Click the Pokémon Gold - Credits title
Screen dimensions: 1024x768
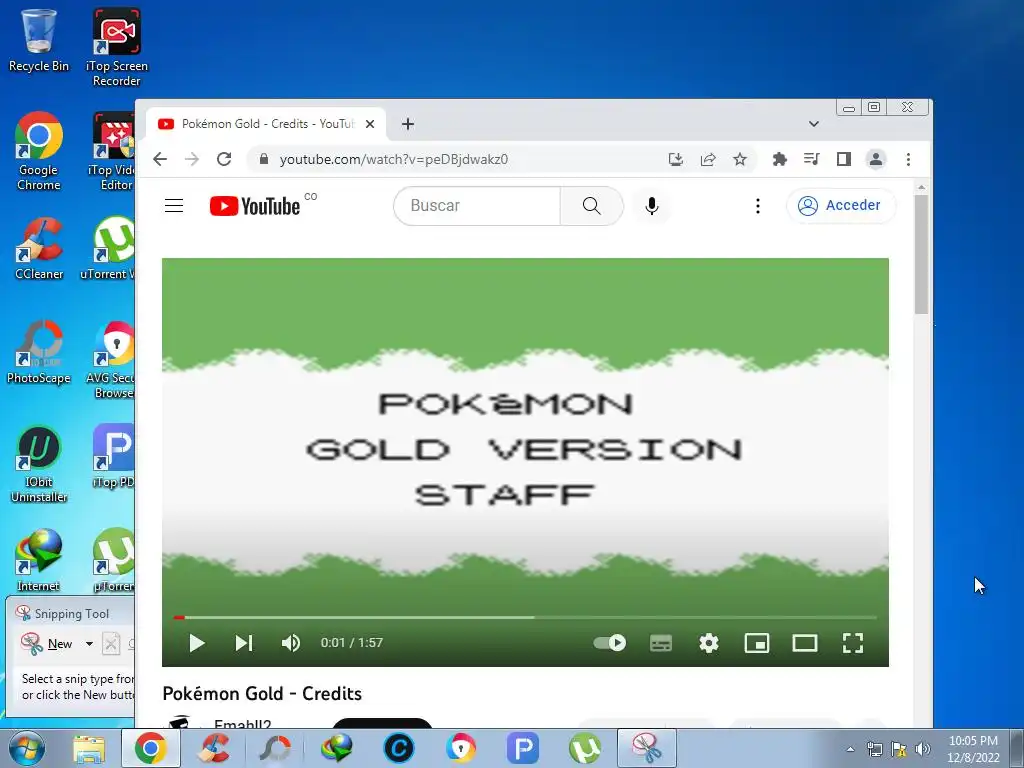click(262, 694)
